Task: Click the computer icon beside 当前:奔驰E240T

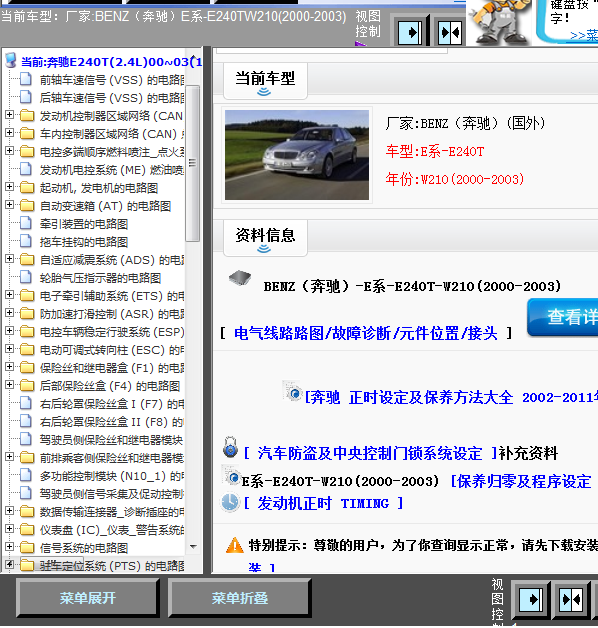Action: coord(11,60)
